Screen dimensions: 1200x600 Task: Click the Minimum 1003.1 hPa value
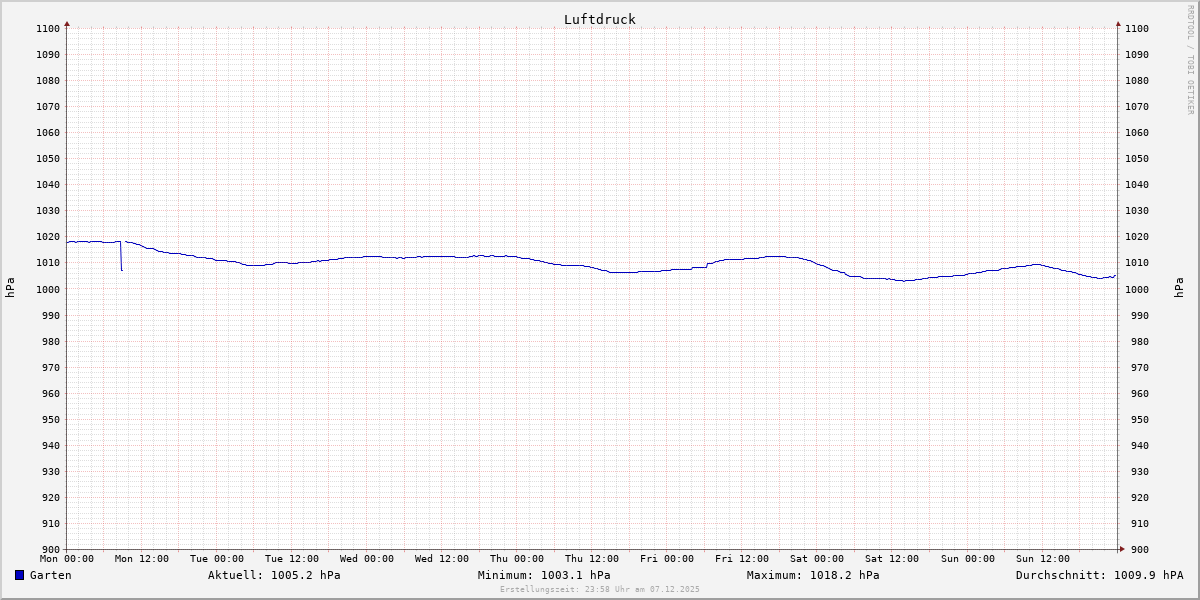click(543, 575)
